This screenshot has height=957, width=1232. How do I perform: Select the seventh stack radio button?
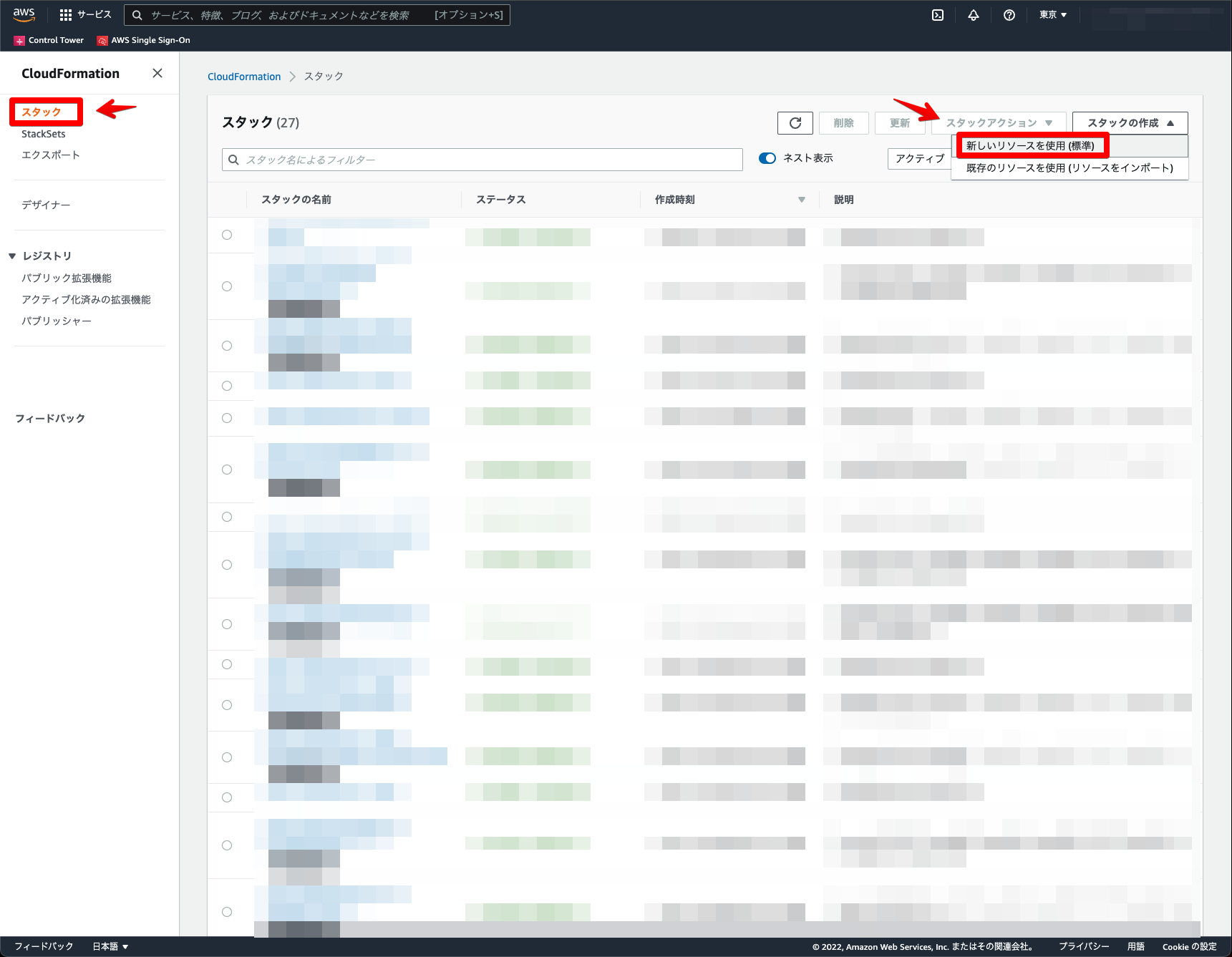click(227, 517)
